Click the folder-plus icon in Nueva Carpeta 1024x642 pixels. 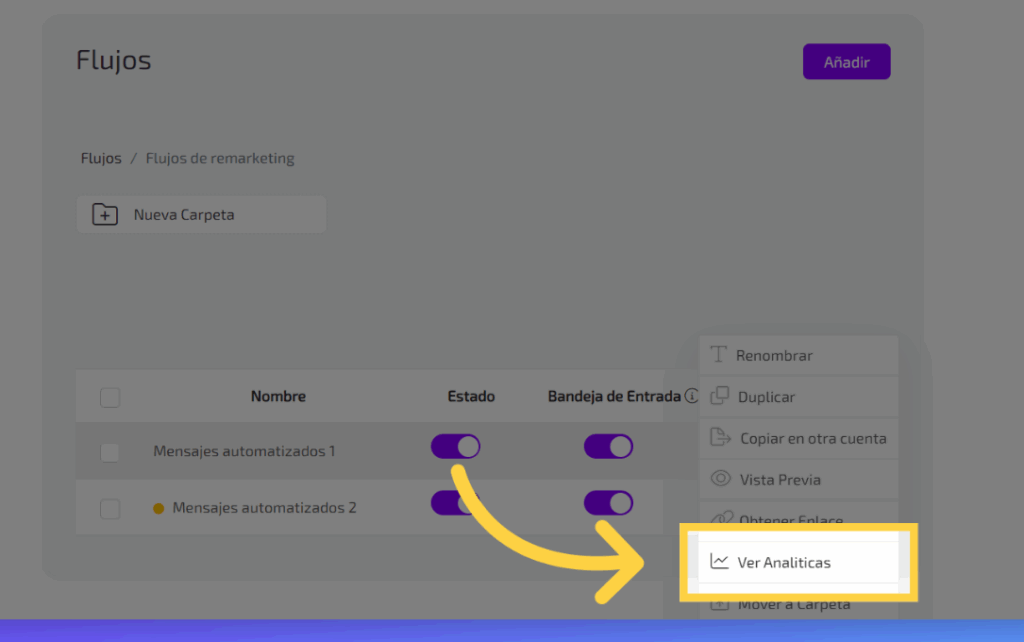(x=105, y=214)
